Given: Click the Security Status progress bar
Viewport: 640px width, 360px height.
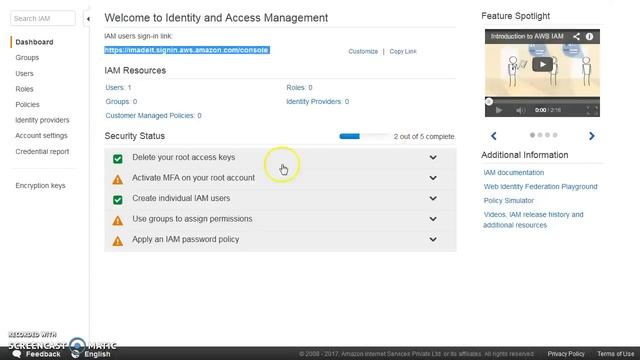Looking at the screenshot, I should coord(364,136).
